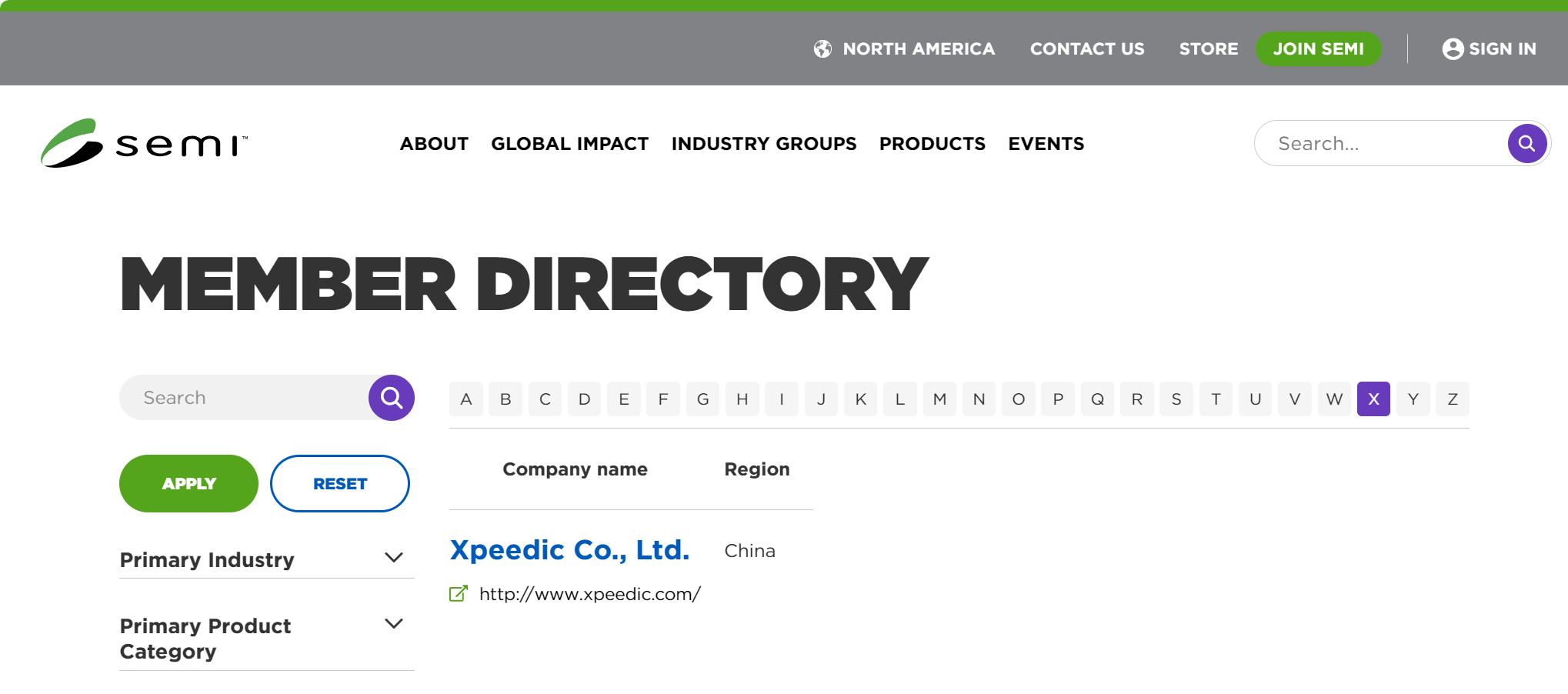Click the purple site search magnifier button
Screen dimensions: 1568x694
pos(1527,143)
